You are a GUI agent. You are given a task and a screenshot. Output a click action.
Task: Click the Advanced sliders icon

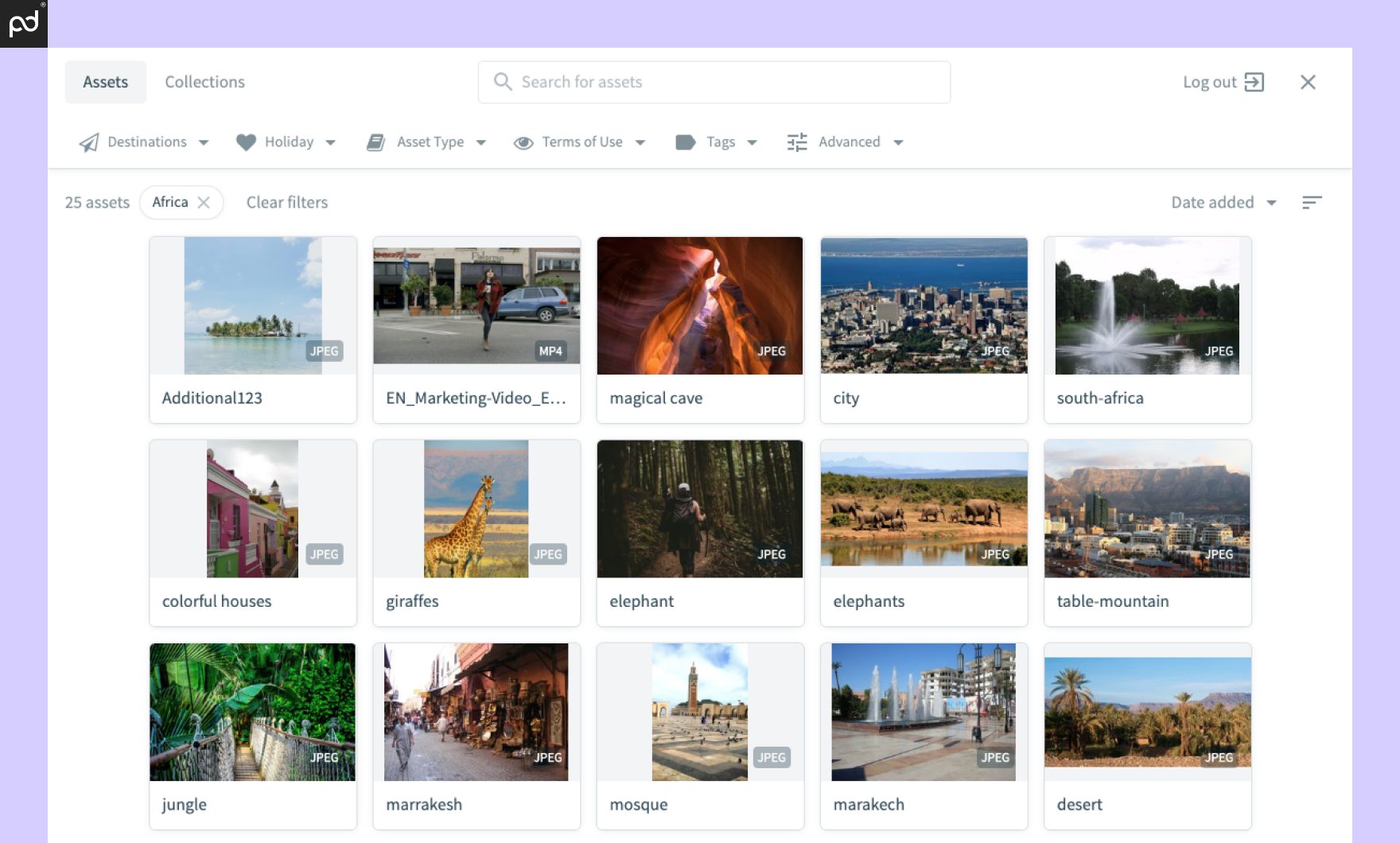797,142
